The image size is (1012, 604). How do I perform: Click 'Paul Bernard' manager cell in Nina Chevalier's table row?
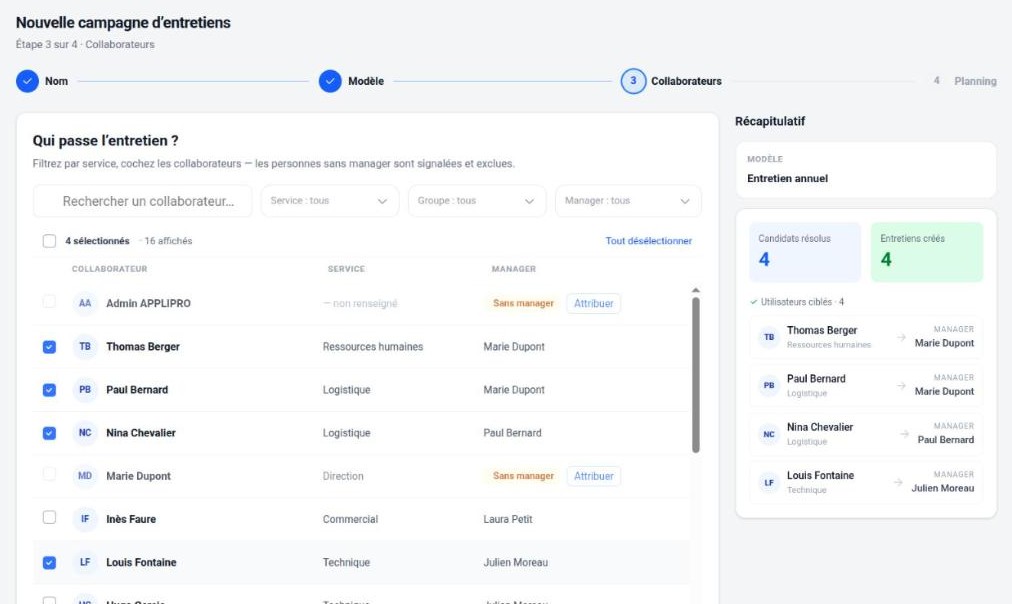(x=512, y=433)
